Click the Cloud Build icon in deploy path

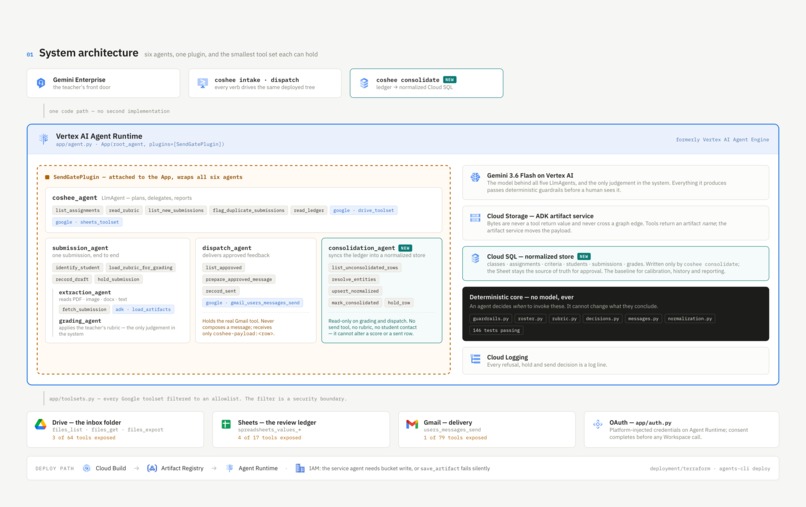tap(86, 468)
